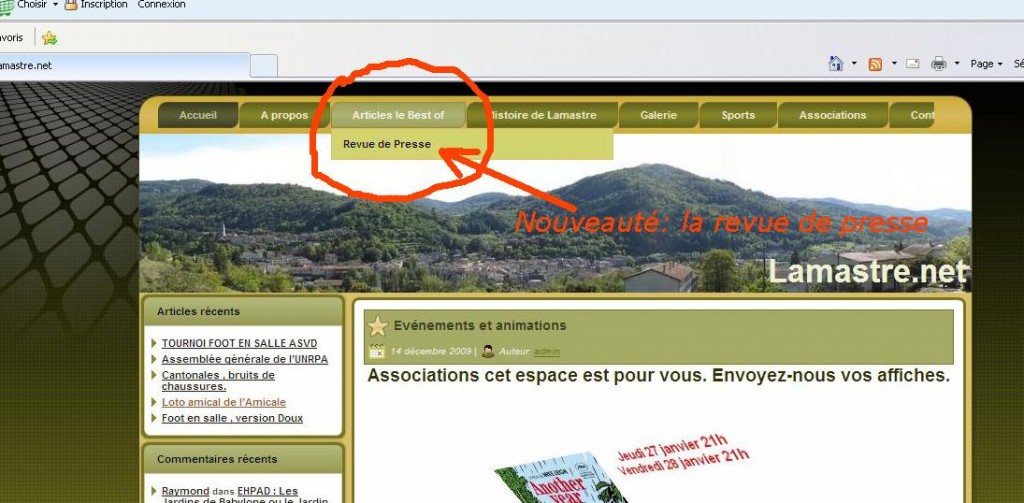Open the Sports menu tab
Screen dimensions: 1024x503
coord(738,115)
